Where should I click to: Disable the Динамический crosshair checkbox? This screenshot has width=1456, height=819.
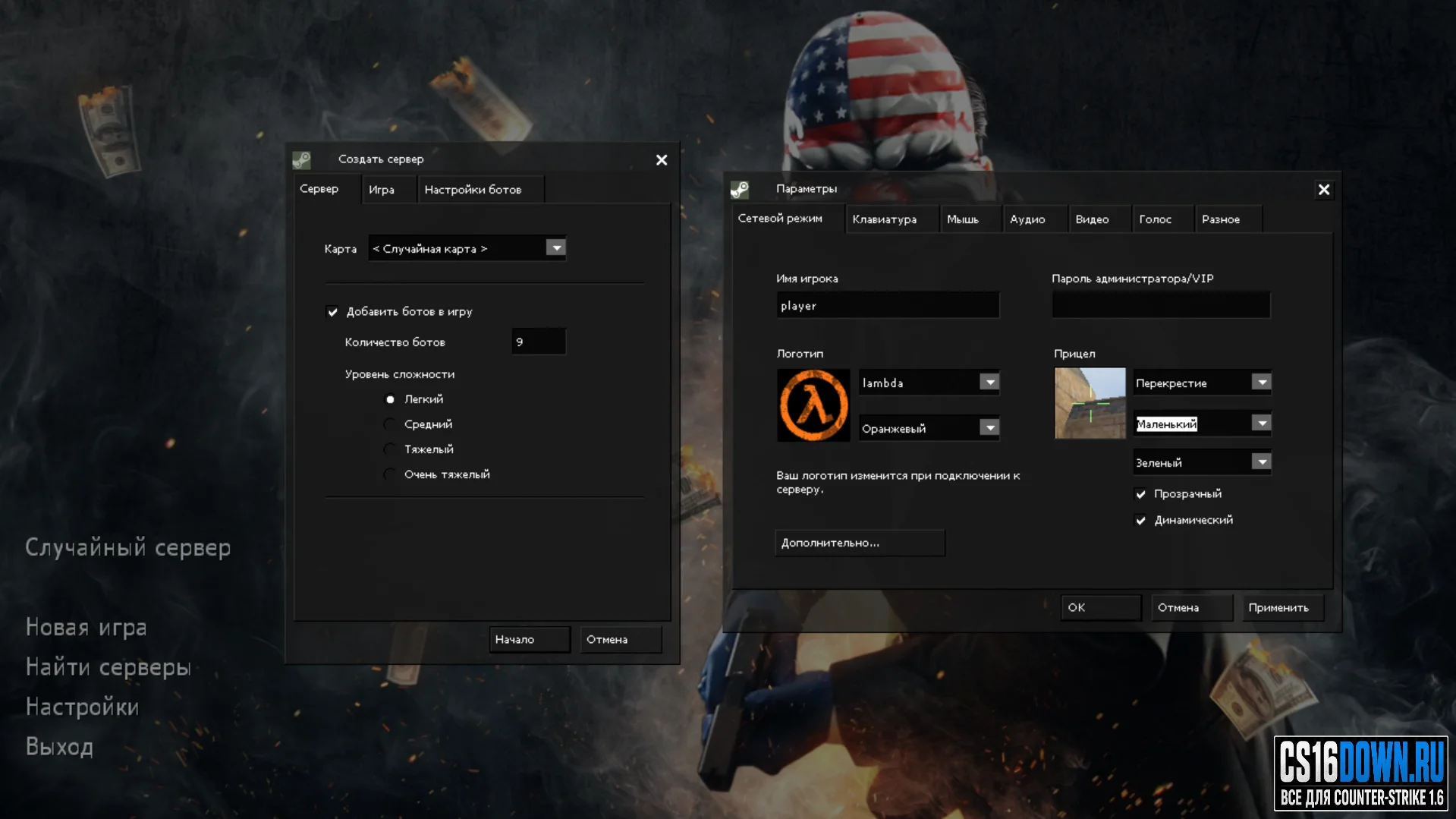click(1140, 520)
